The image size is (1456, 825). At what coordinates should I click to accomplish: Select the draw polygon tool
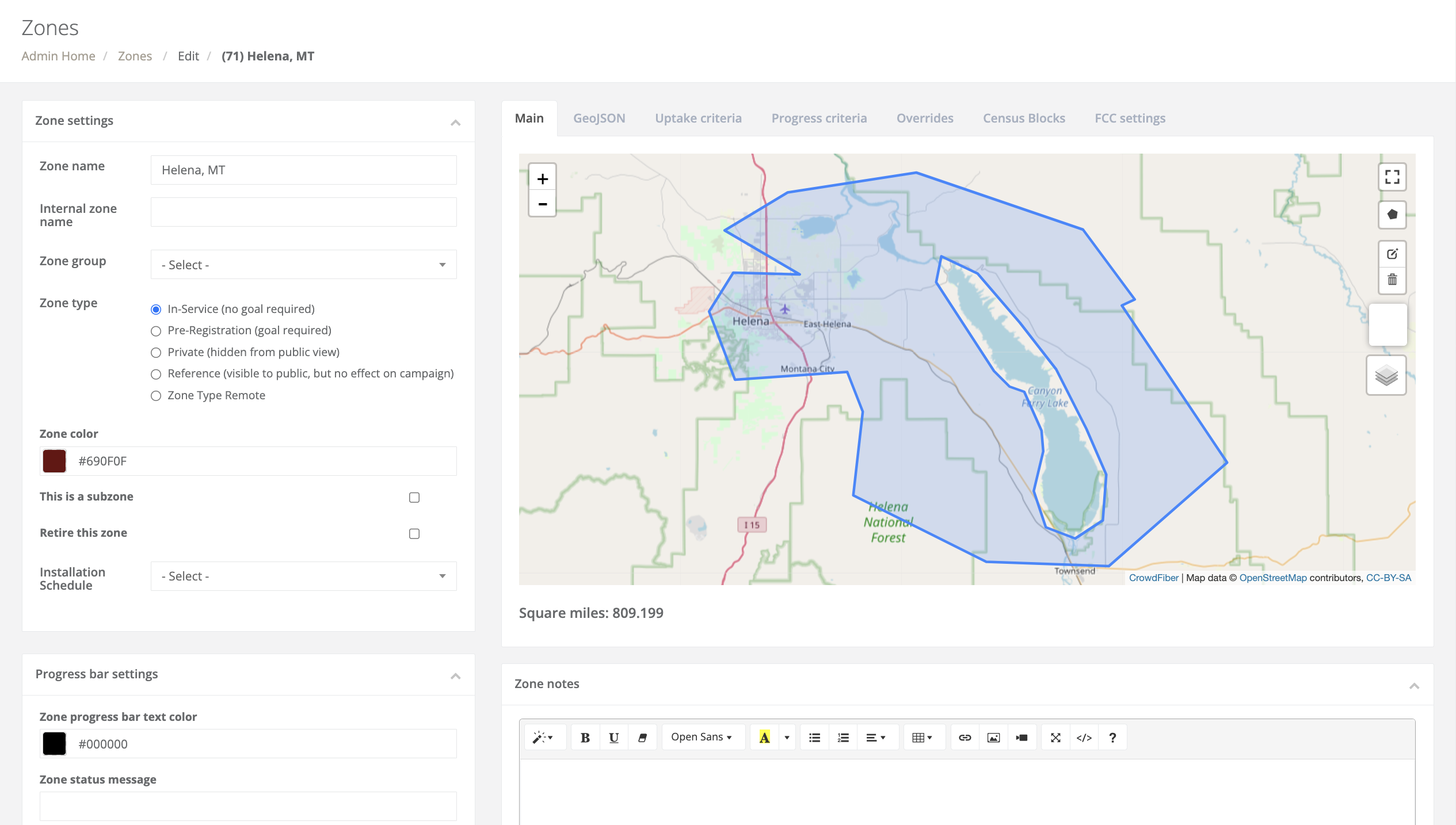coord(1392,215)
